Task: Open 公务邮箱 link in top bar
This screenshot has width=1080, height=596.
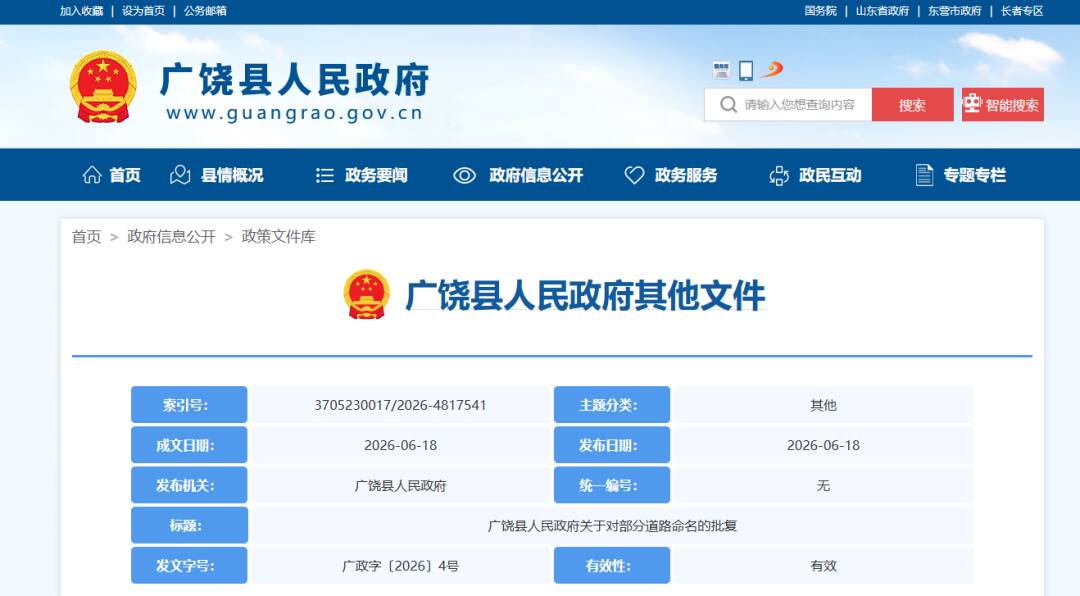Action: tap(205, 11)
